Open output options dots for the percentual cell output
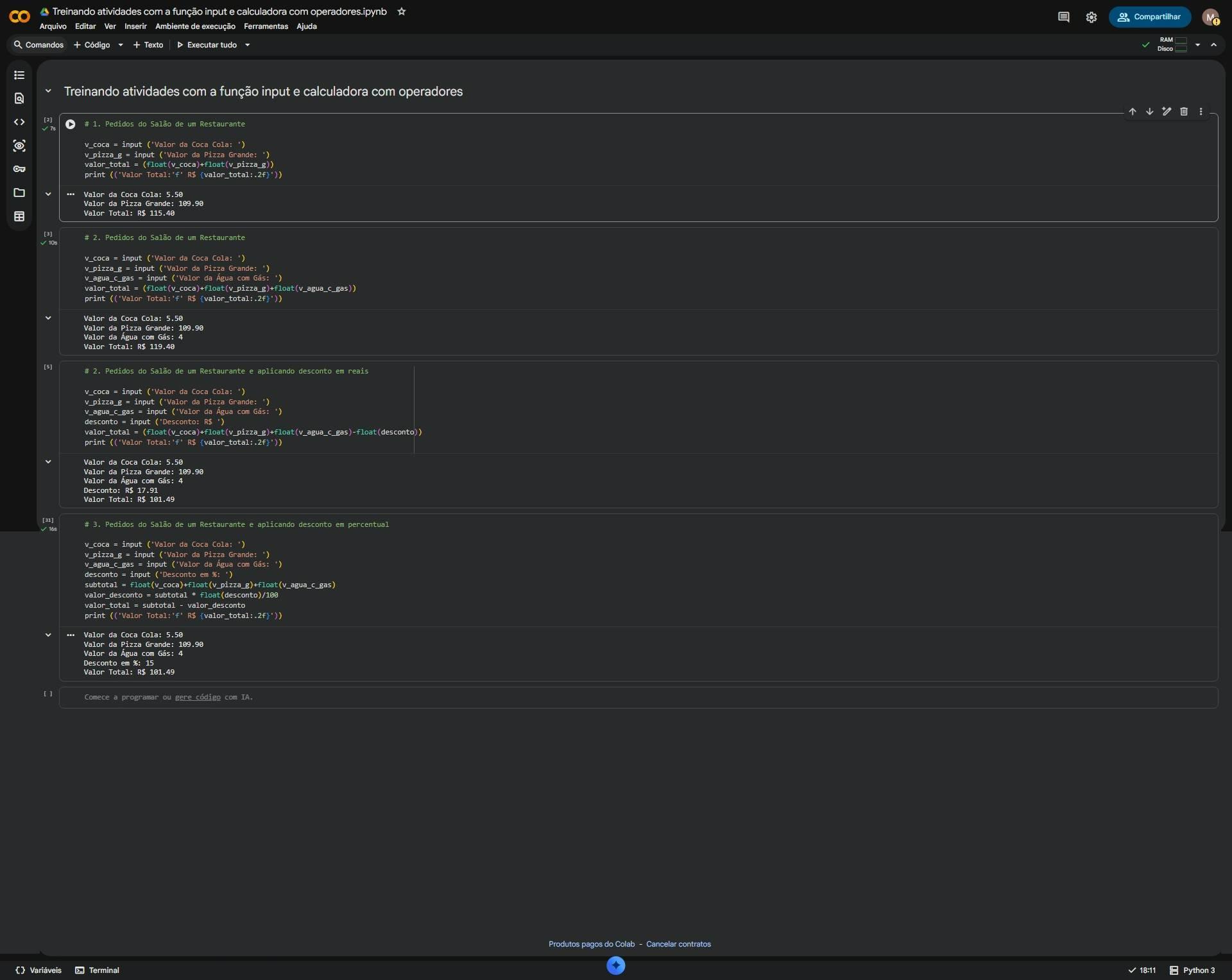 click(71, 635)
